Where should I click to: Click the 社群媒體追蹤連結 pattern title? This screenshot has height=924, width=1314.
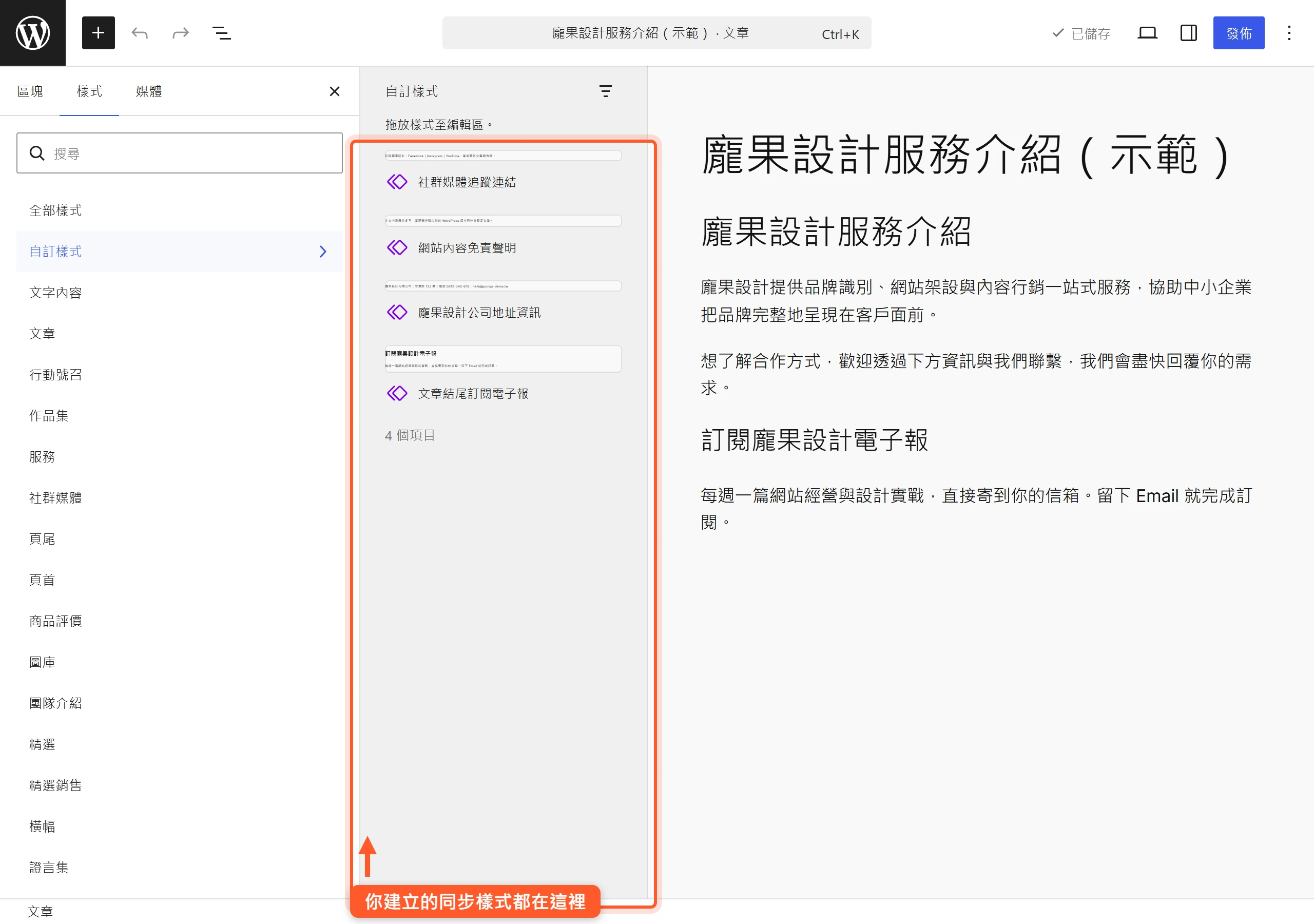tap(467, 182)
